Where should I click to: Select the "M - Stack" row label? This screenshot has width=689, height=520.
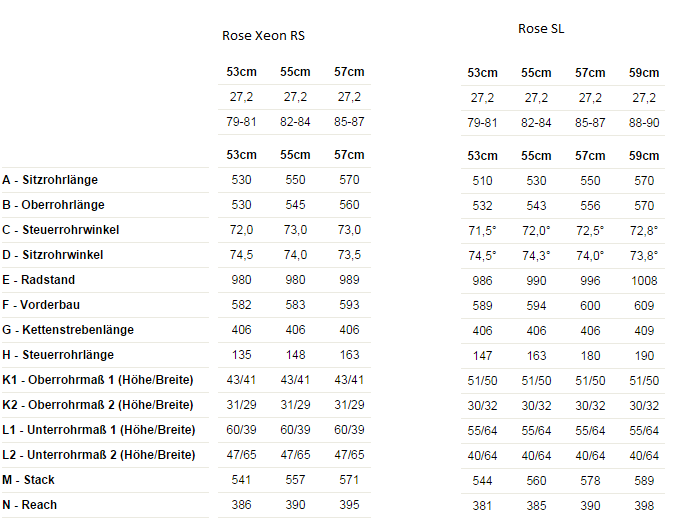[29, 480]
